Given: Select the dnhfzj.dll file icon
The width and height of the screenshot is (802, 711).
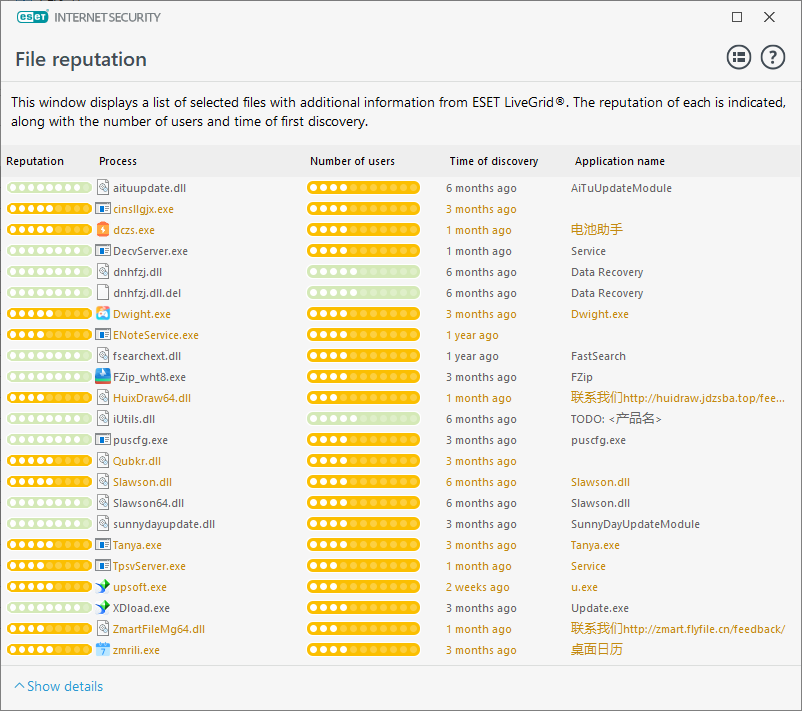Looking at the screenshot, I should (103, 271).
